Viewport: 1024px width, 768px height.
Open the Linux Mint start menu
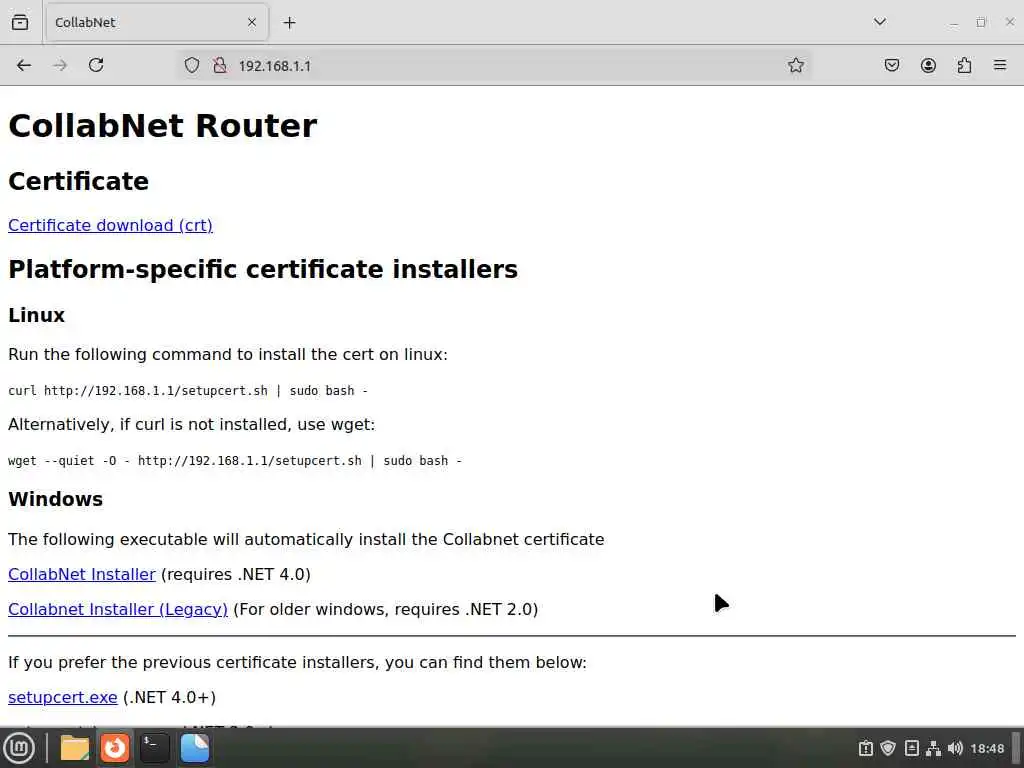click(19, 748)
